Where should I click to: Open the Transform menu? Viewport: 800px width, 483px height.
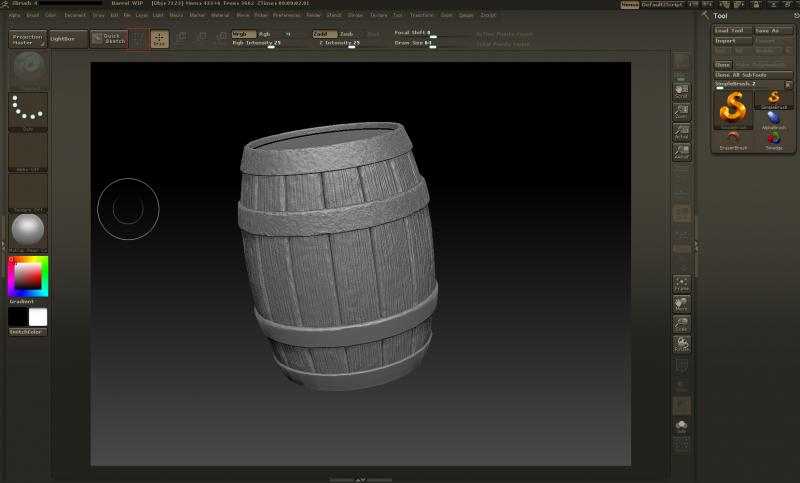click(421, 16)
